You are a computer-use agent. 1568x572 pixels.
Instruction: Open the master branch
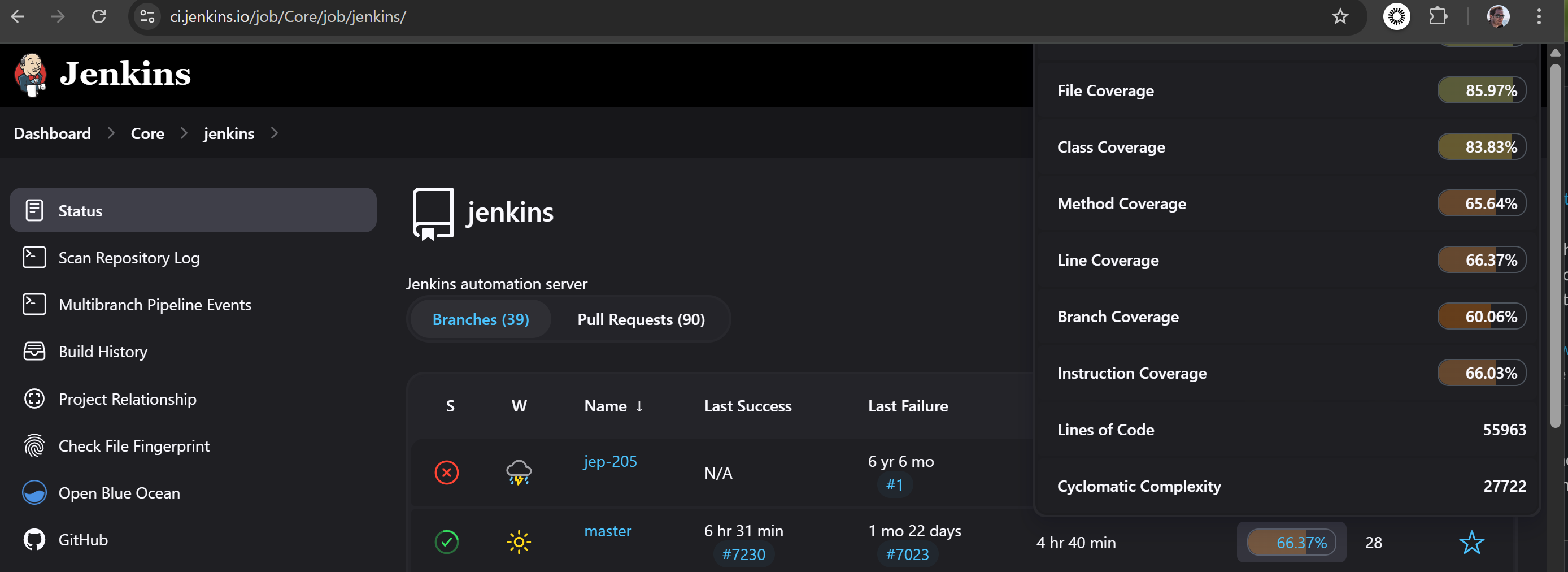[x=607, y=531]
